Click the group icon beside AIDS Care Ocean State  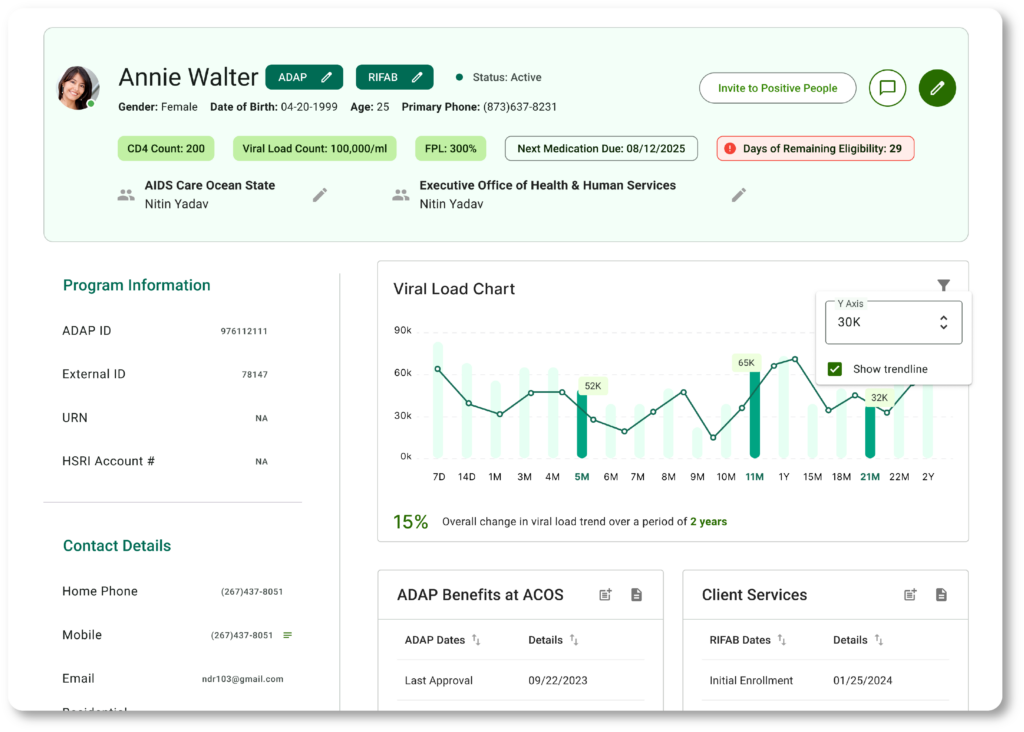coord(126,195)
